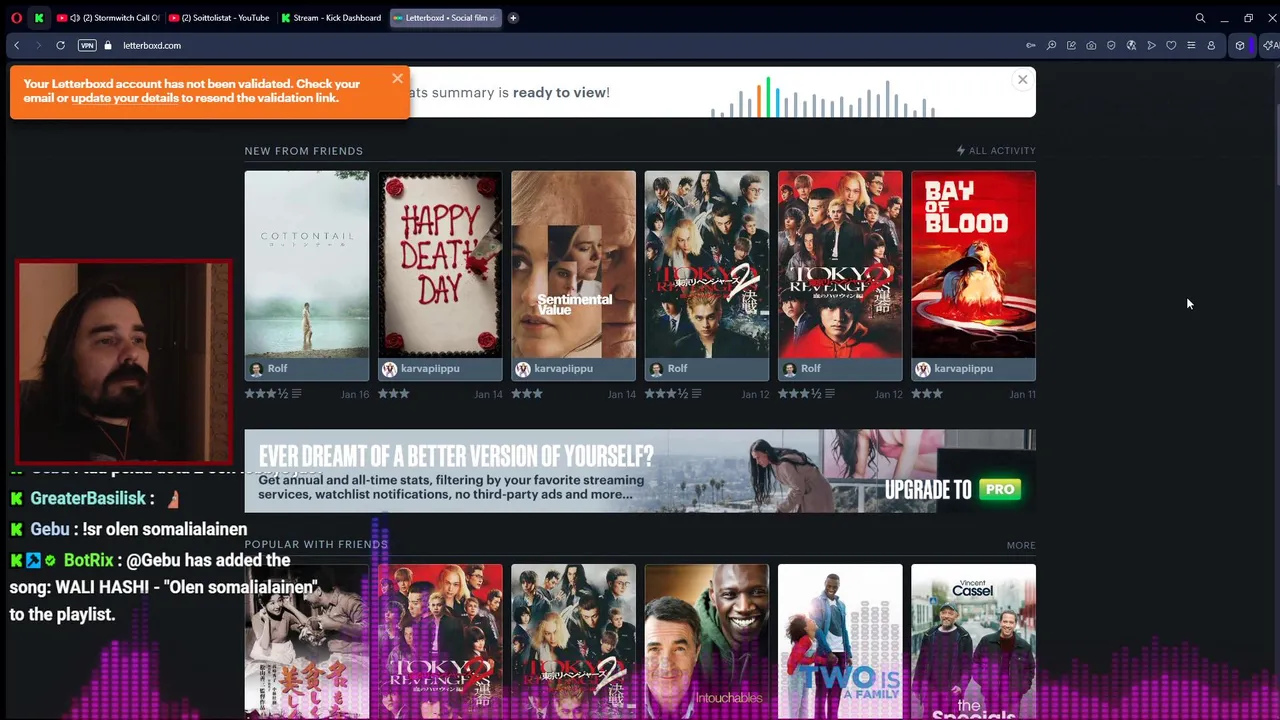Open the browser profile icon
Screen dimensions: 1280x720
coord(1211,45)
